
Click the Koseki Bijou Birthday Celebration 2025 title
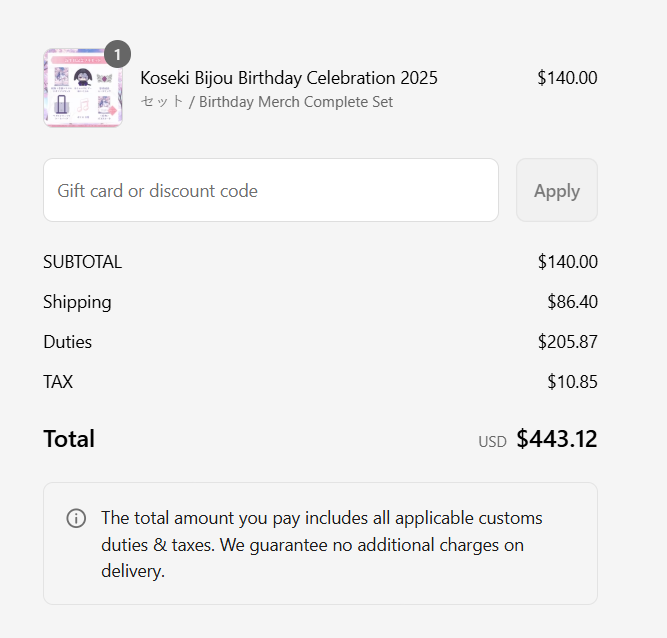pyautogui.click(x=289, y=78)
